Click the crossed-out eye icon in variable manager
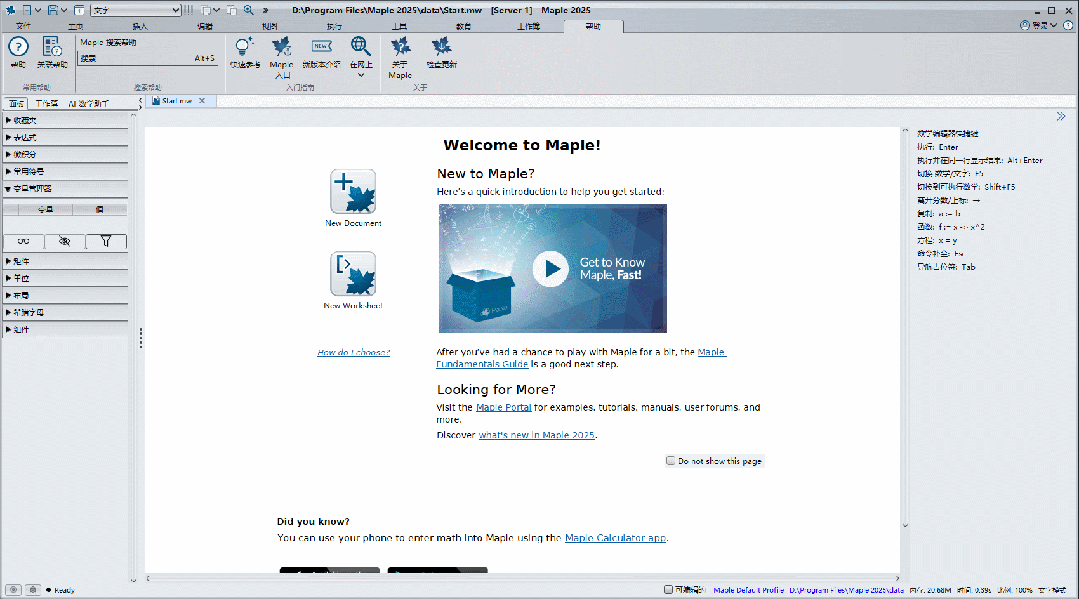The width and height of the screenshot is (1079, 599). pos(65,241)
